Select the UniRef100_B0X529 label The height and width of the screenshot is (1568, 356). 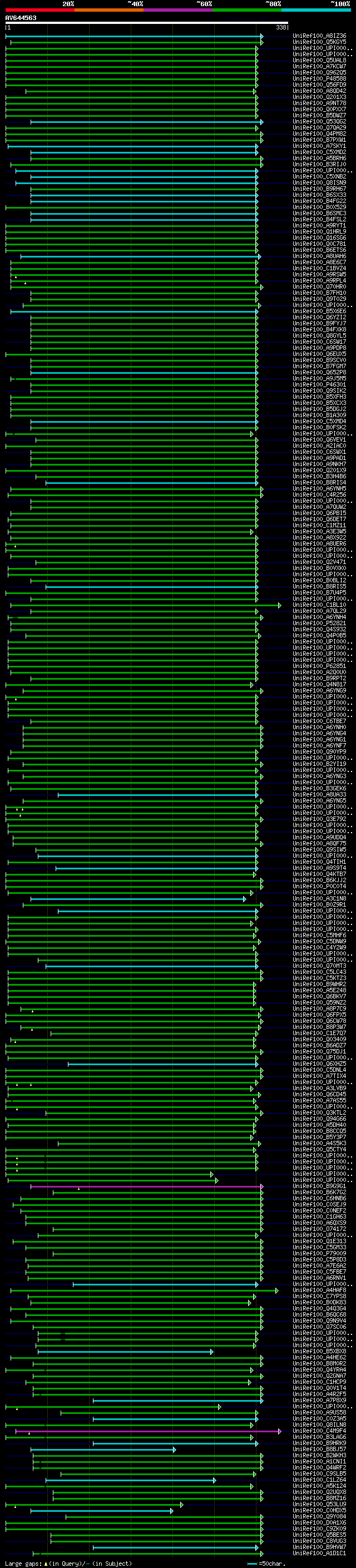[319, 207]
